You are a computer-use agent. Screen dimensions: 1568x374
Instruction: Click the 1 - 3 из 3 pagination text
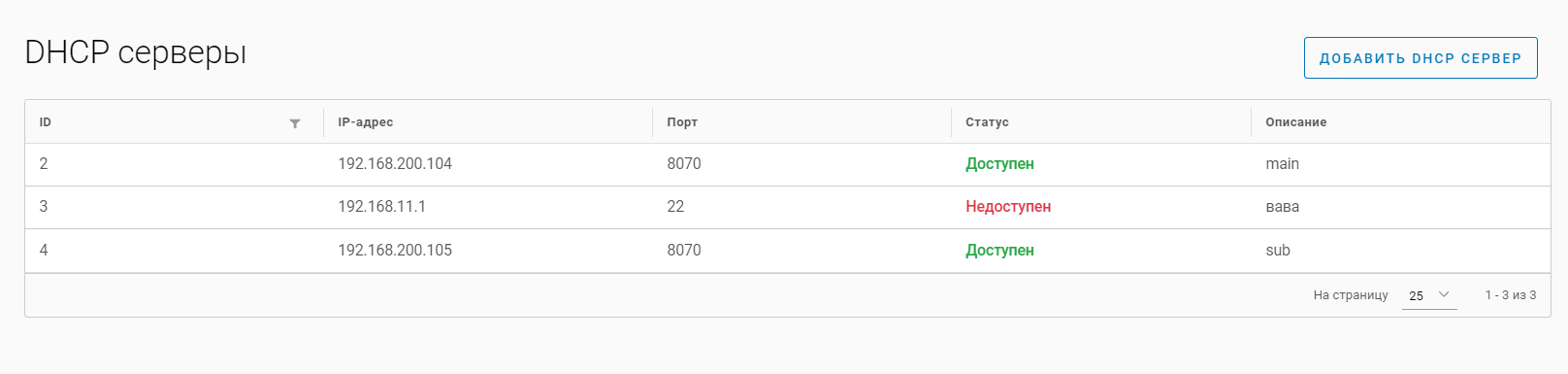point(1511,295)
